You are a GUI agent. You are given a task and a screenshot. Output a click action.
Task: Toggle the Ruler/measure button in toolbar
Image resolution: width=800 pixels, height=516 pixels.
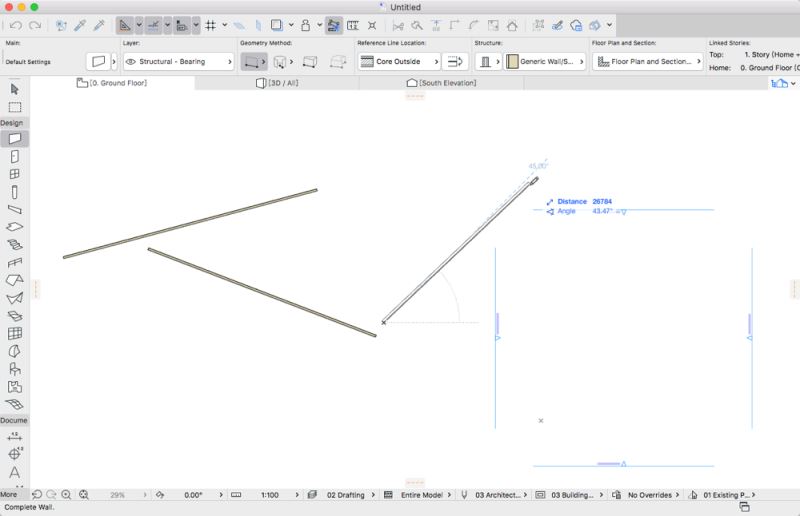(x=182, y=25)
